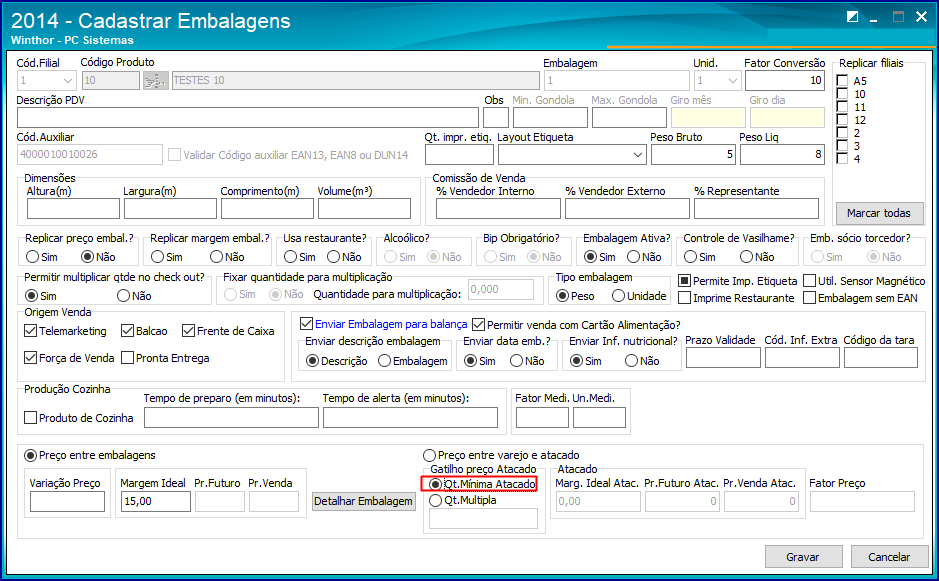Enable Embalagem sem EAN checkbox
This screenshot has width=939, height=581.
810,298
